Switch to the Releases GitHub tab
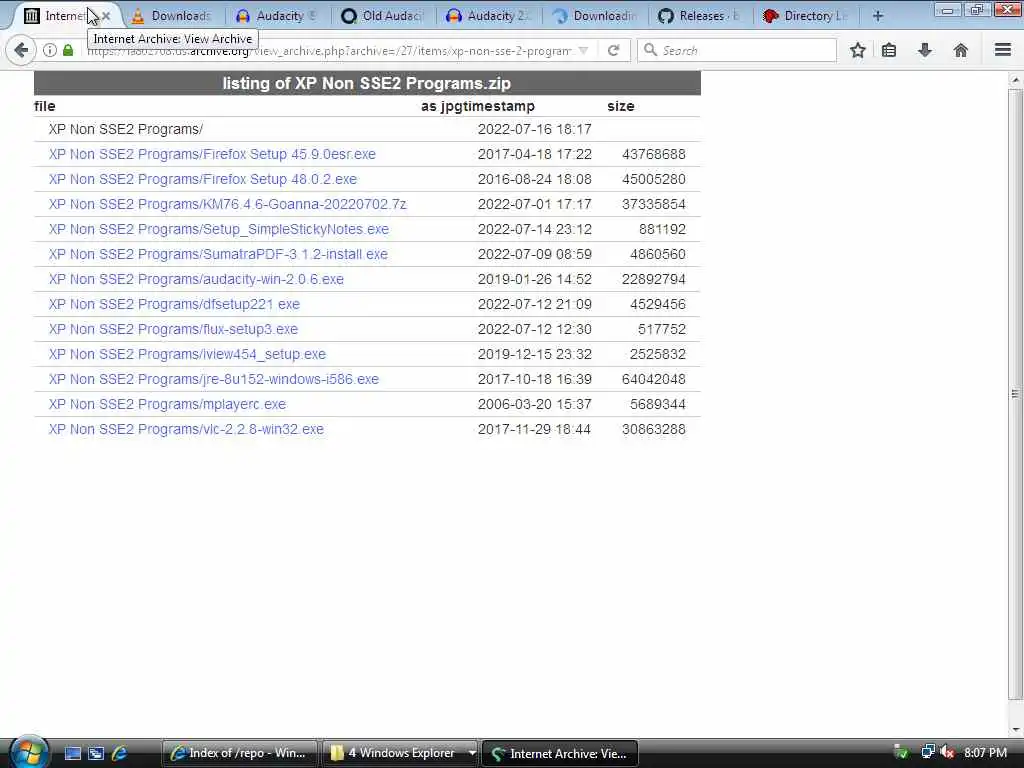This screenshot has height=768, width=1024. [x=700, y=16]
